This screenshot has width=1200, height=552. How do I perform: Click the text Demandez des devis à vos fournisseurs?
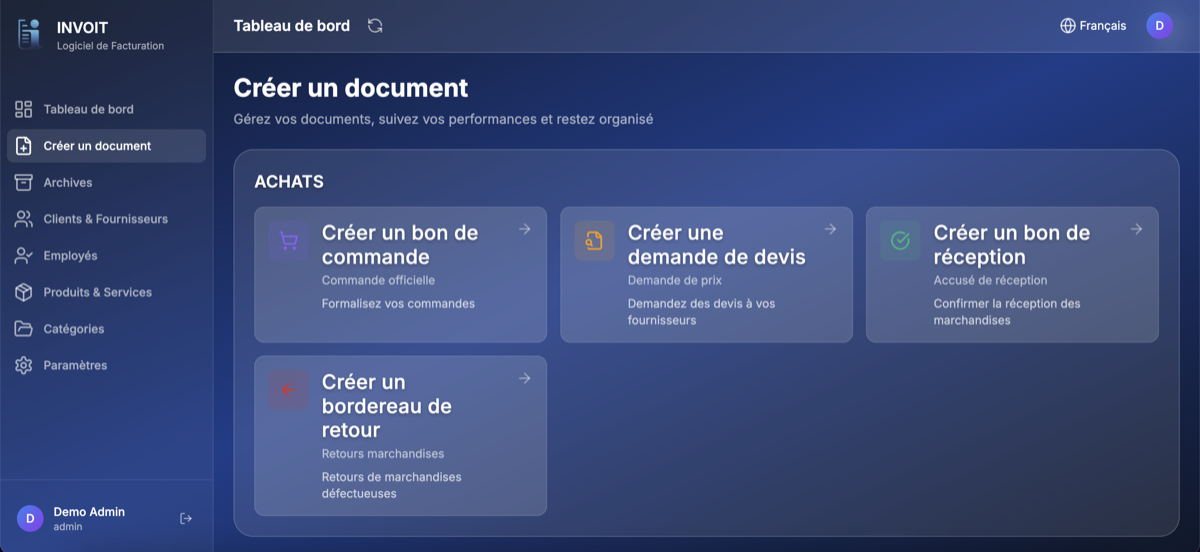pyautogui.click(x=702, y=312)
